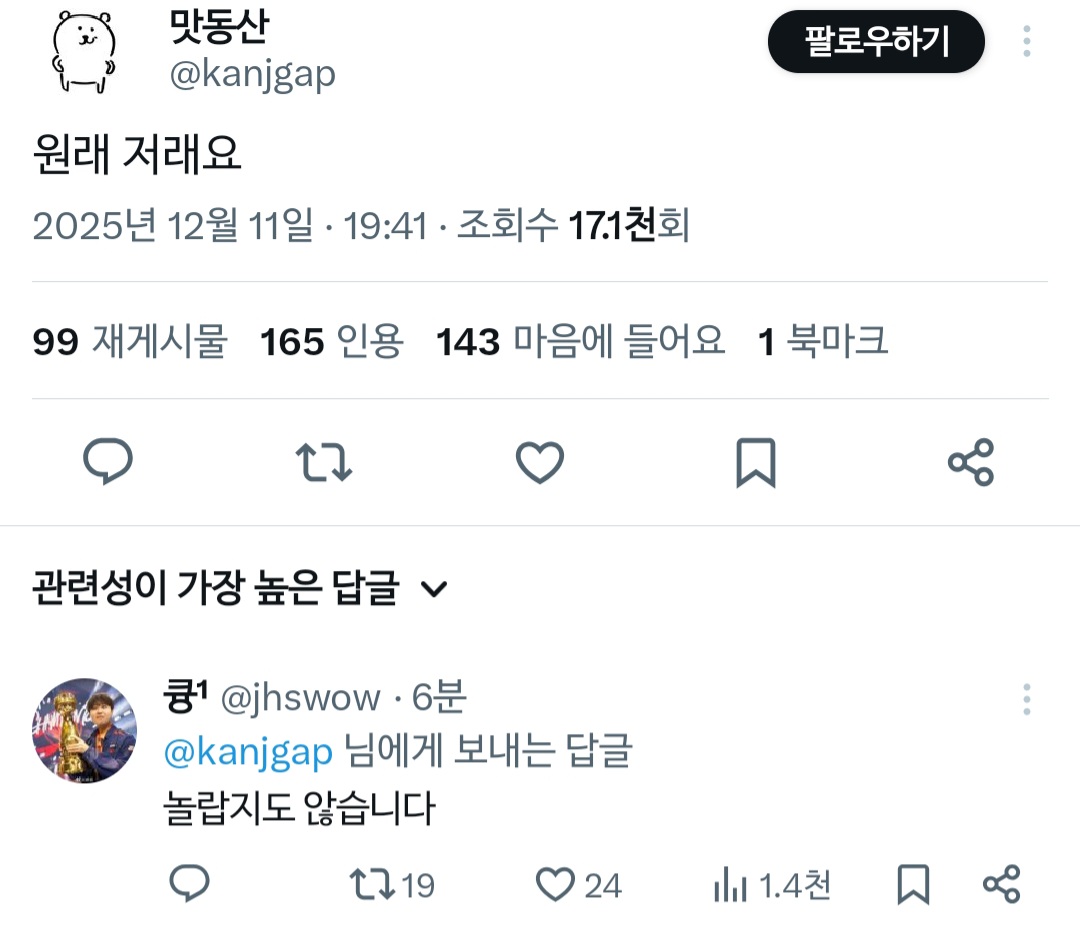Open the bear profile avatar of 맛동산
Image resolution: width=1080 pixels, height=928 pixels.
pyautogui.click(x=84, y=52)
